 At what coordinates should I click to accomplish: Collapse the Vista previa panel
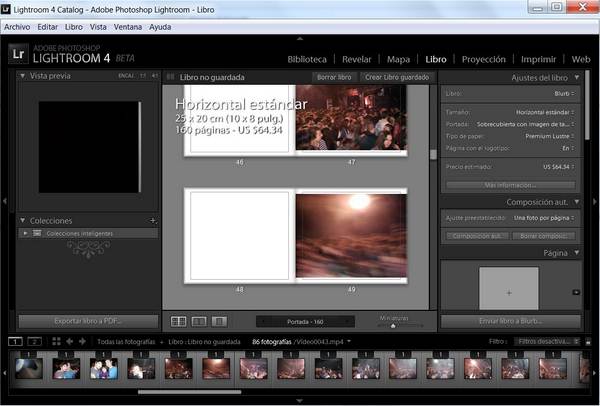(x=23, y=76)
